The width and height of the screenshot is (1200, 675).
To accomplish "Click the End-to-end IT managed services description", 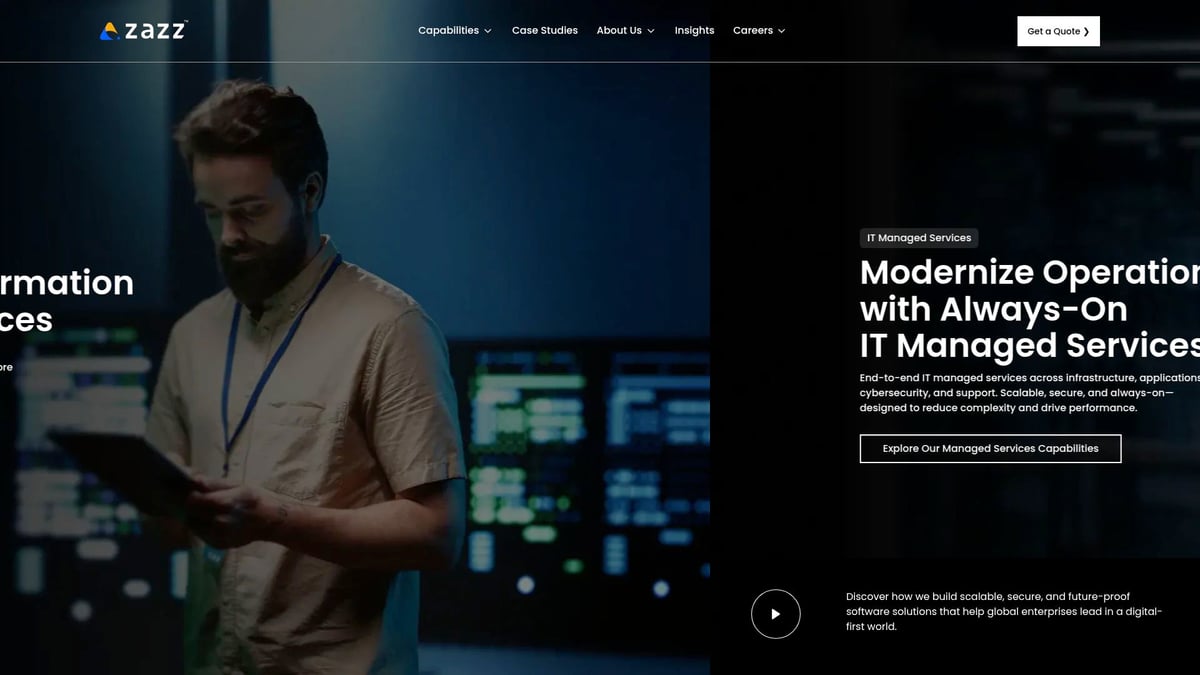I will pos(1030,393).
